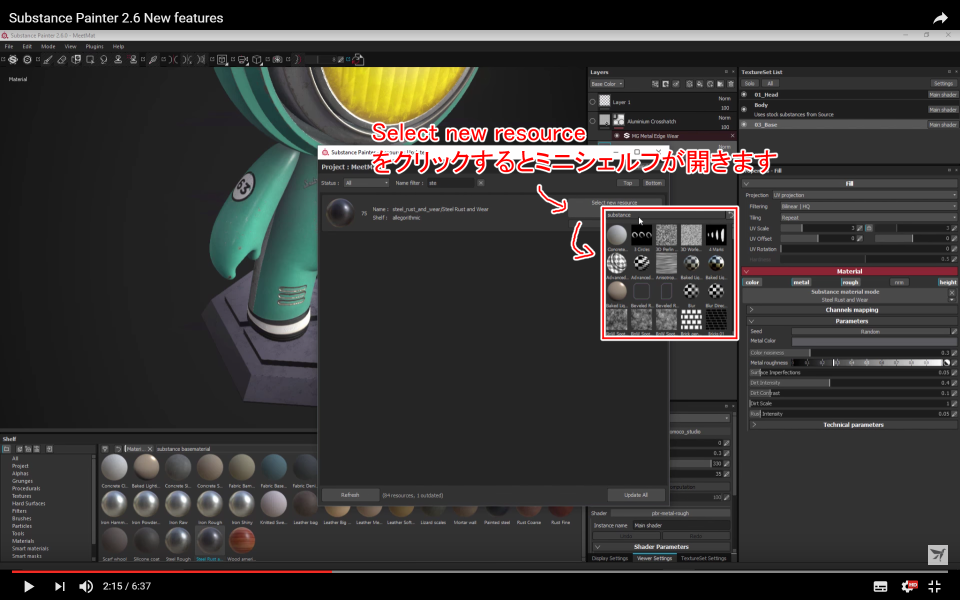Click the Refresh button
The image size is (960, 600).
(350, 495)
